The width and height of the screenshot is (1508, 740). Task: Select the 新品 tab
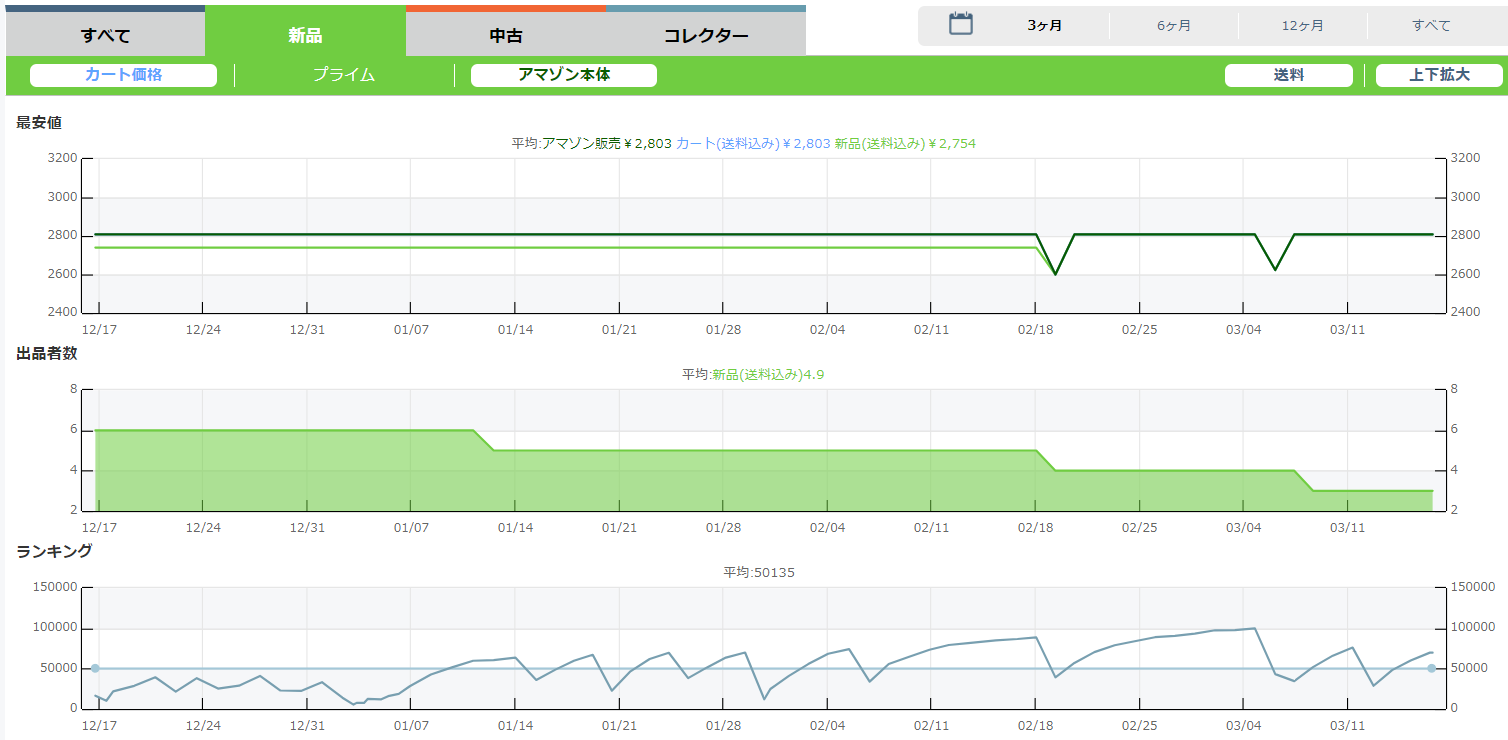305,36
